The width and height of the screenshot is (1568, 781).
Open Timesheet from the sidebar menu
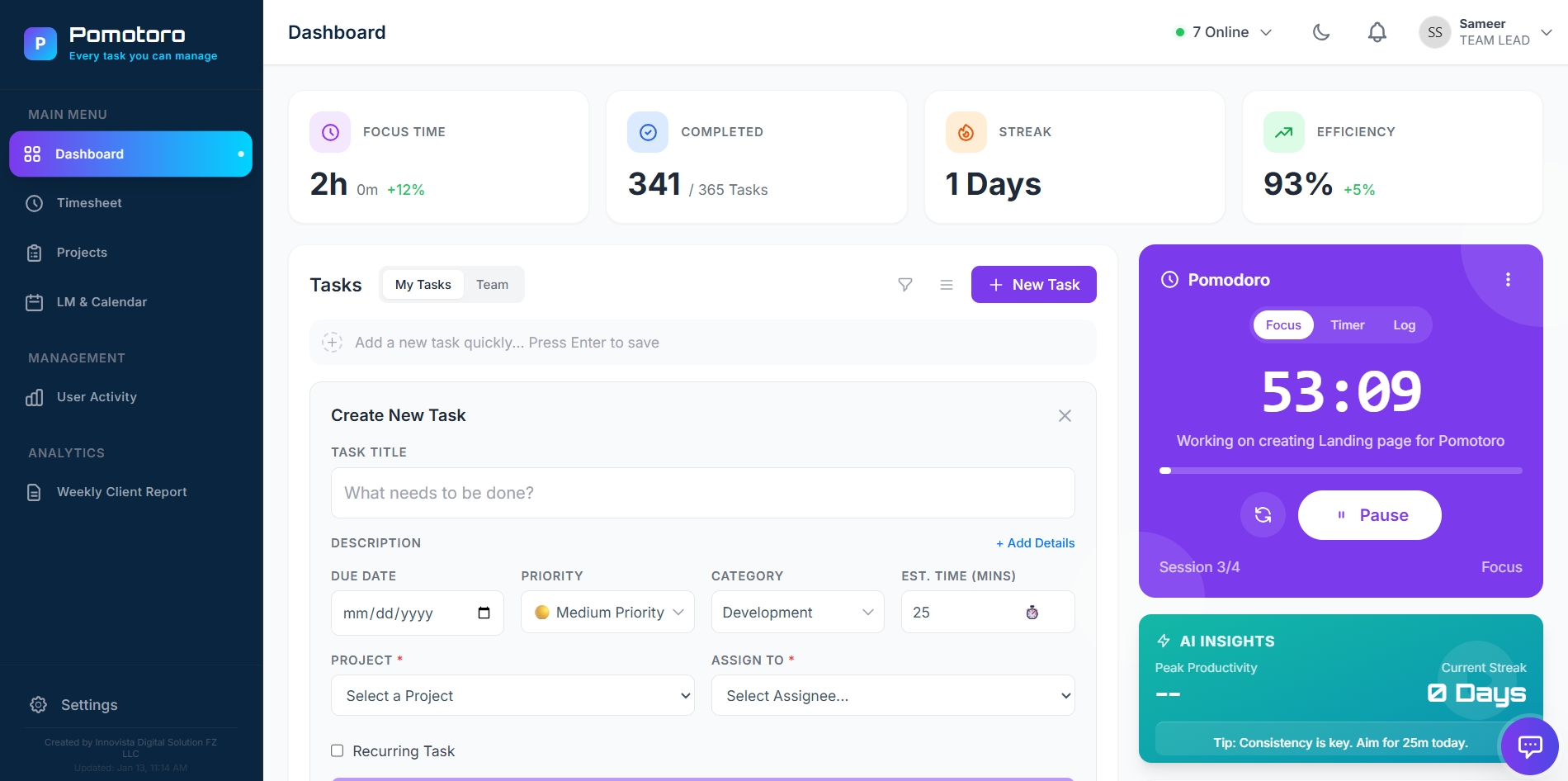(x=89, y=203)
